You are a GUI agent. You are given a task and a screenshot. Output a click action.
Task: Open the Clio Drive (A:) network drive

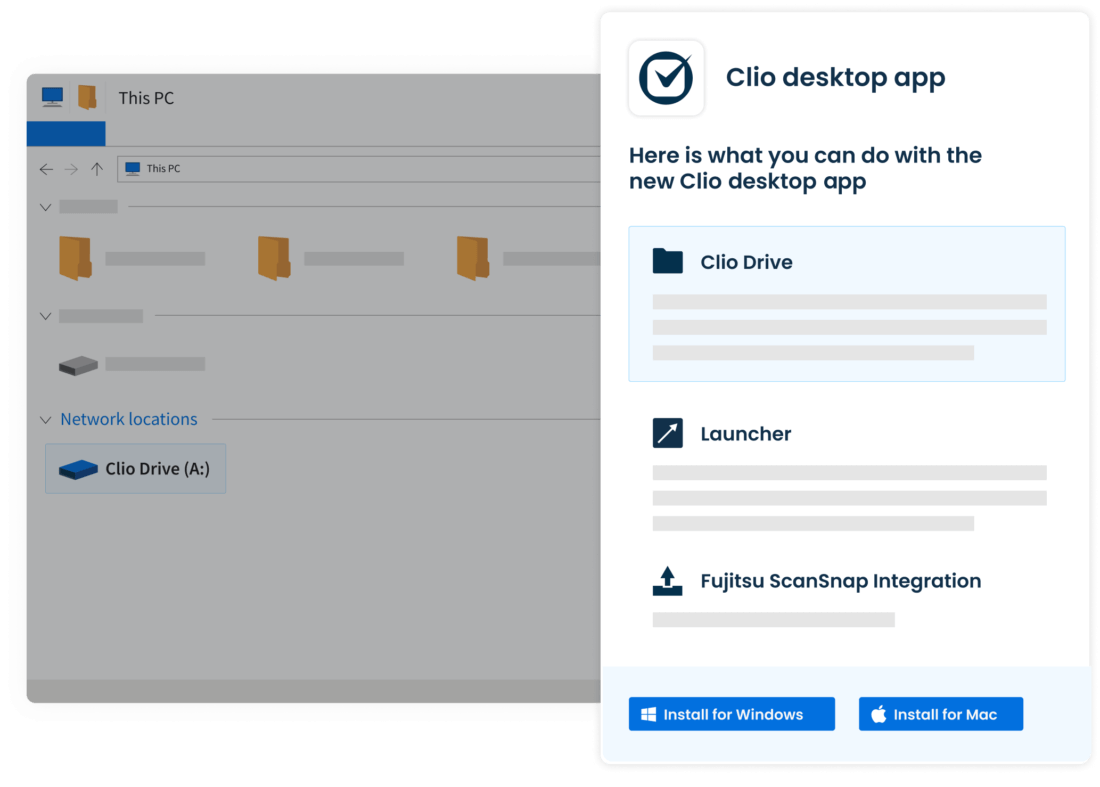135,467
